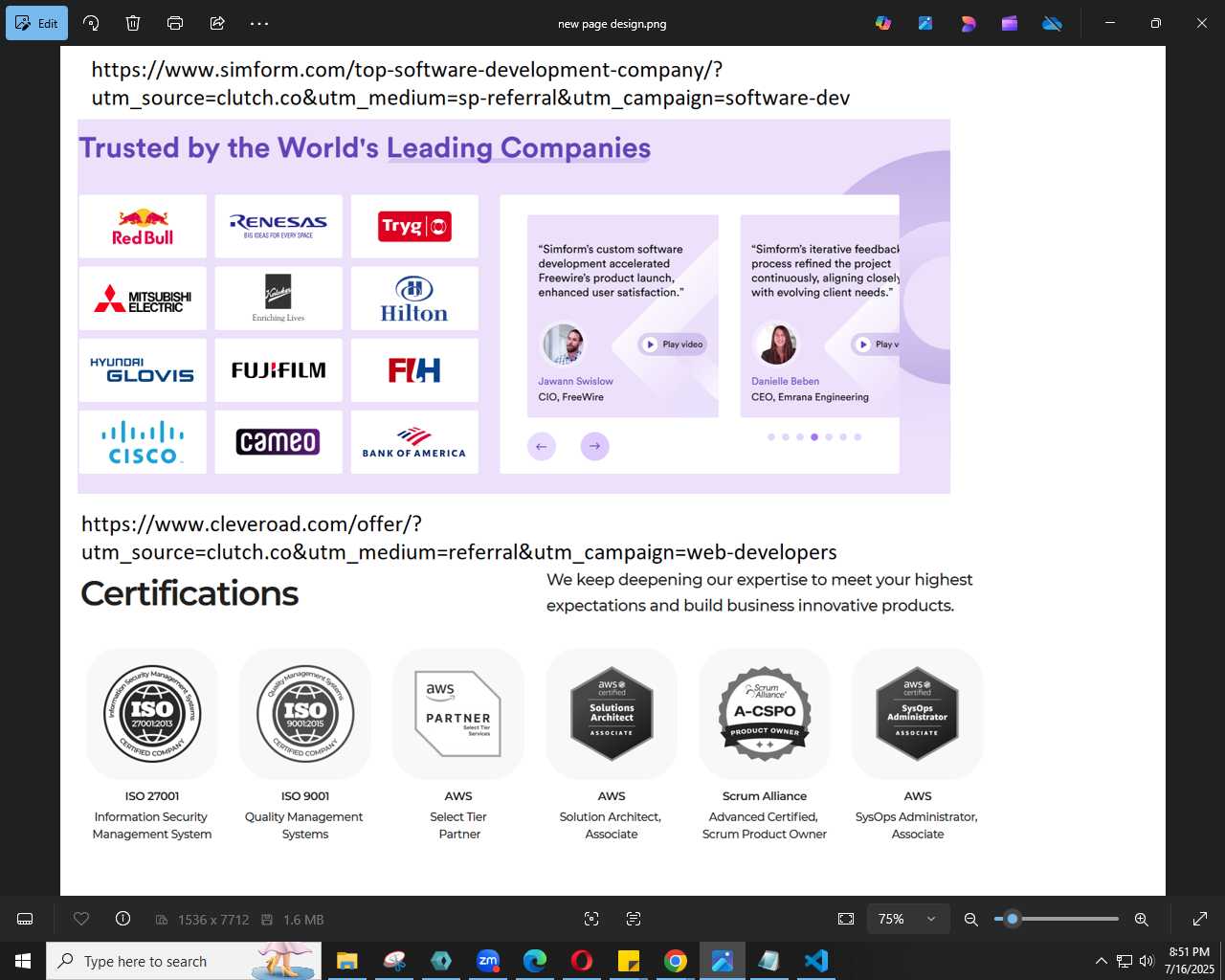Open the Microsoft Designer icon
The height and width of the screenshot is (980, 1225).
pos(968,23)
